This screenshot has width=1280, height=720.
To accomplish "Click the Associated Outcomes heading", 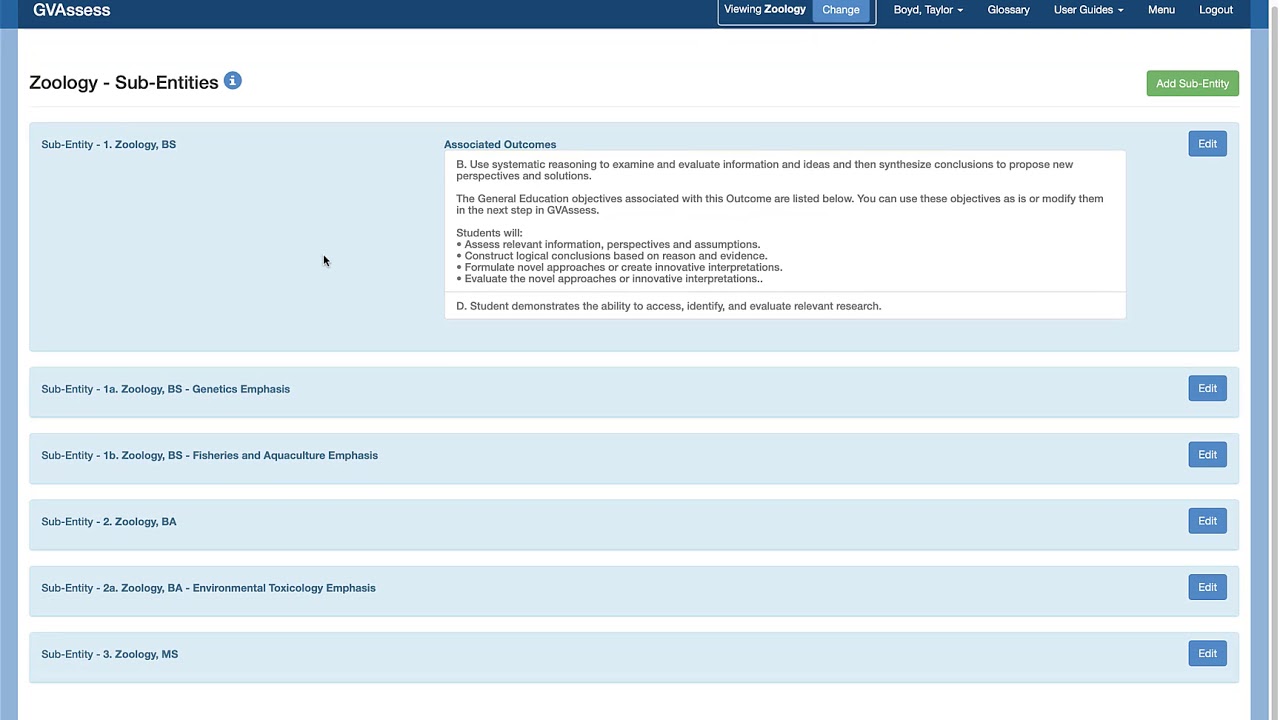I will 500,145.
